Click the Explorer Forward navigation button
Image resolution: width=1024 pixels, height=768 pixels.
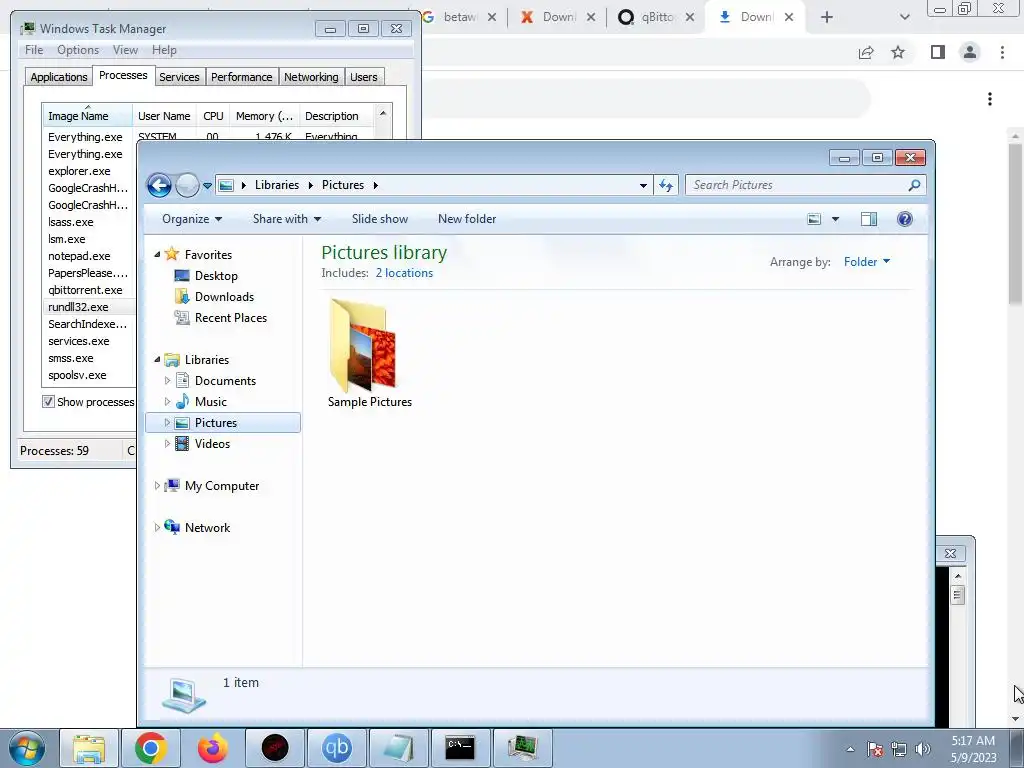coord(187,185)
